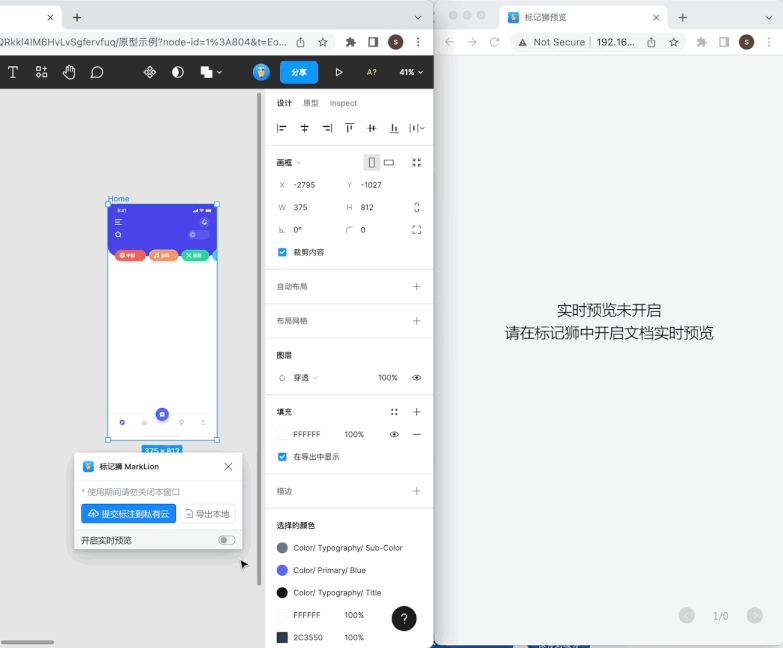The width and height of the screenshot is (783, 648).
Task: Click 提交标注到私有云 button
Action: pos(128,514)
